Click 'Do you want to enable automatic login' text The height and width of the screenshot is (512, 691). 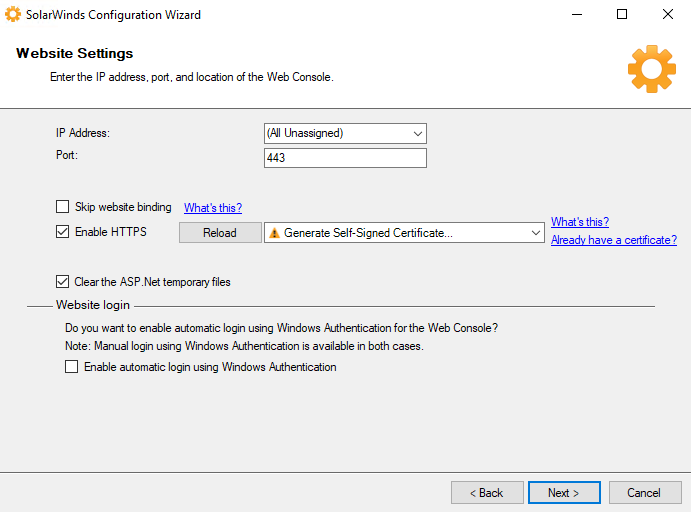[x=281, y=328]
